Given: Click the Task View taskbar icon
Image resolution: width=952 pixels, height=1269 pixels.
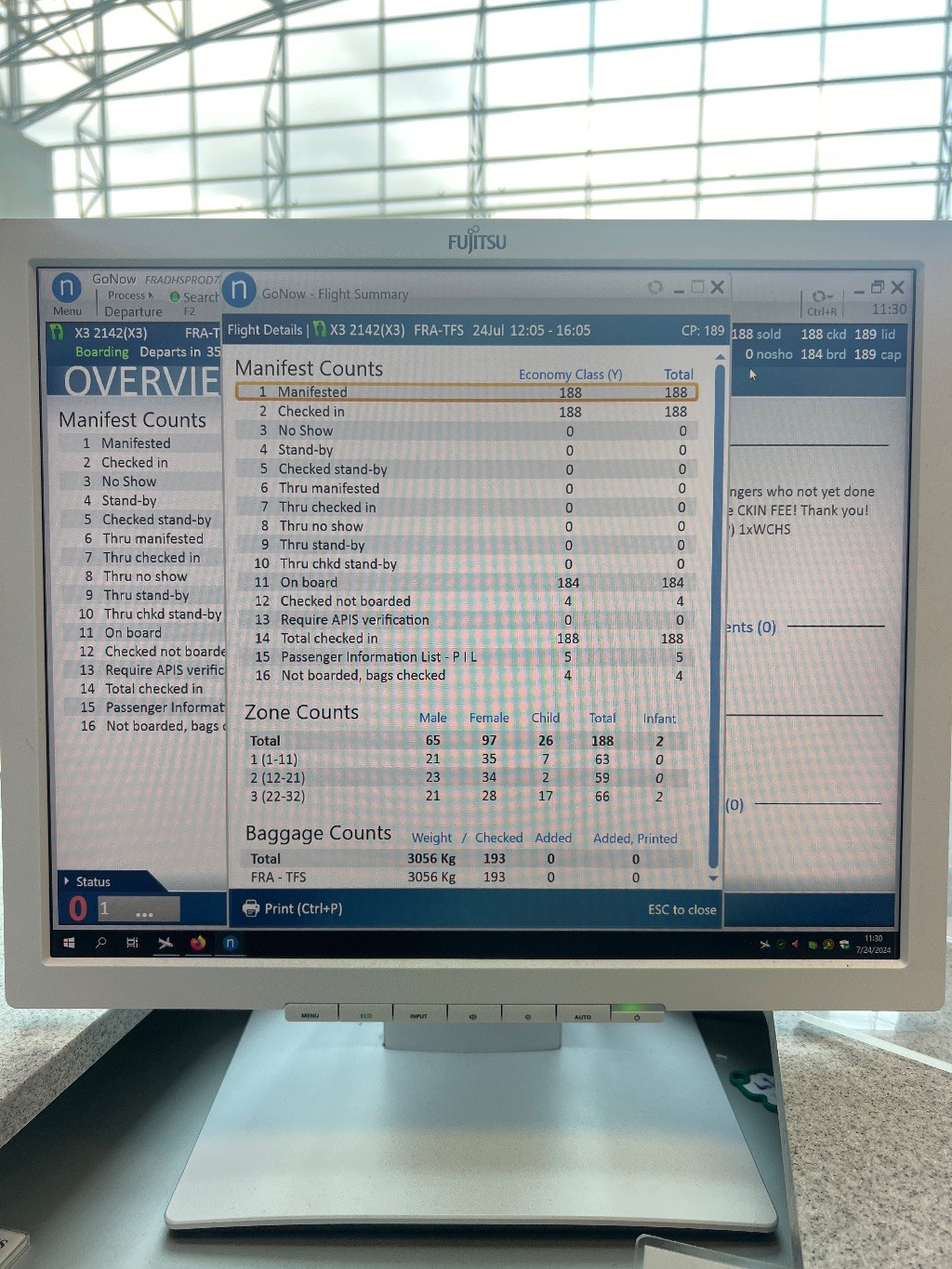Looking at the screenshot, I should [132, 943].
